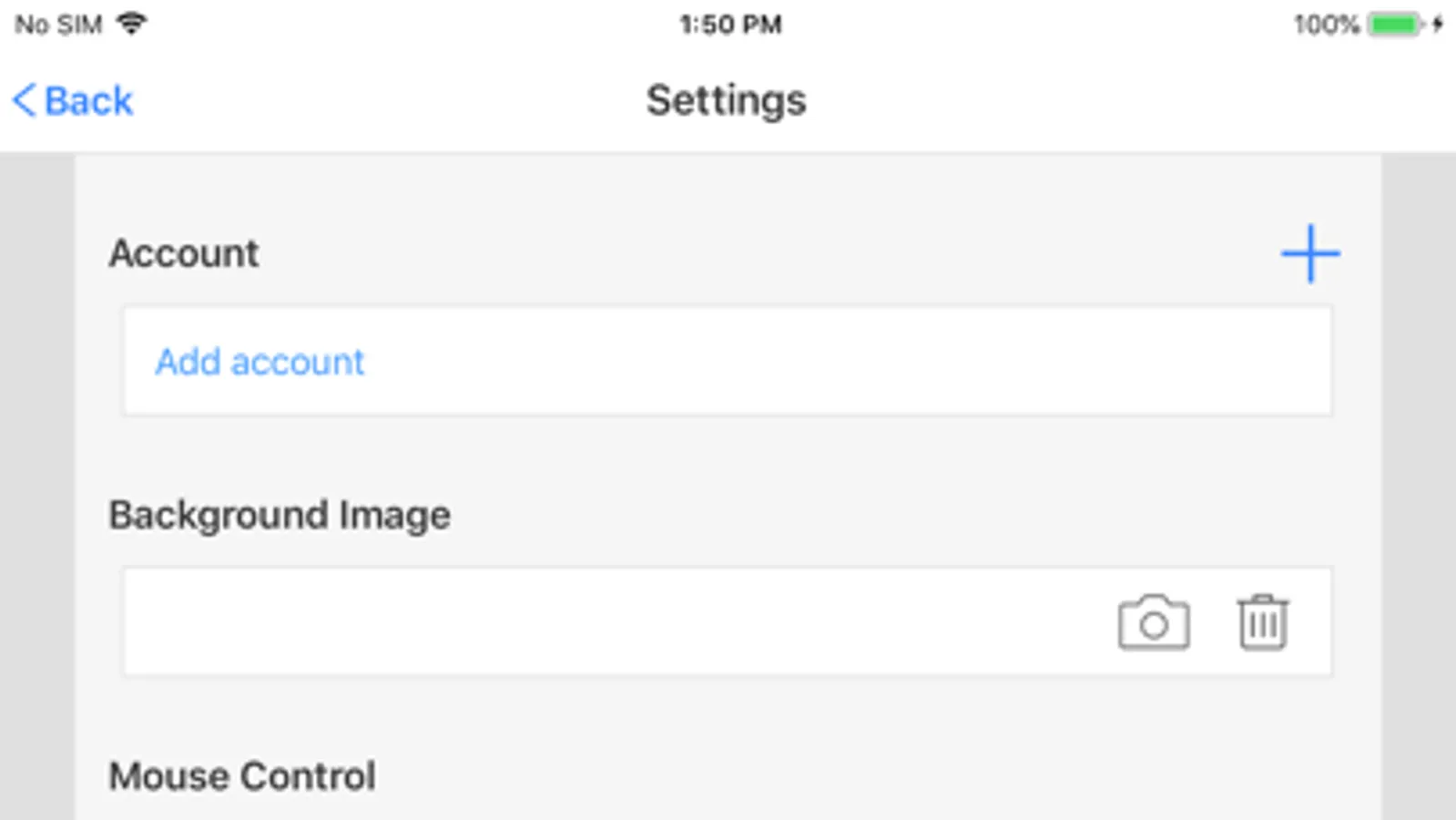Image resolution: width=1456 pixels, height=820 pixels.
Task: Click the 100% battery percentage text
Action: point(1326,24)
